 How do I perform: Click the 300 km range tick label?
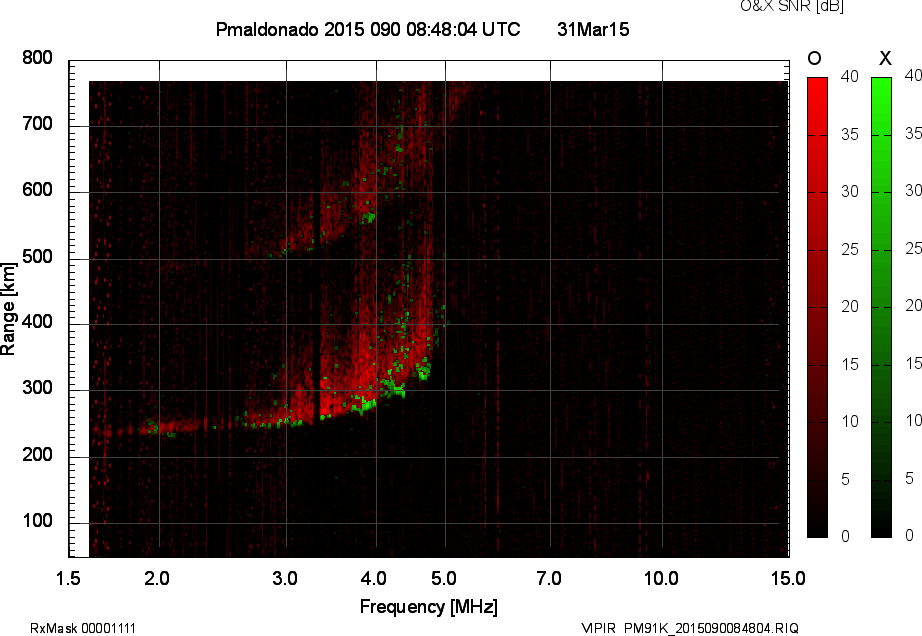(37, 388)
